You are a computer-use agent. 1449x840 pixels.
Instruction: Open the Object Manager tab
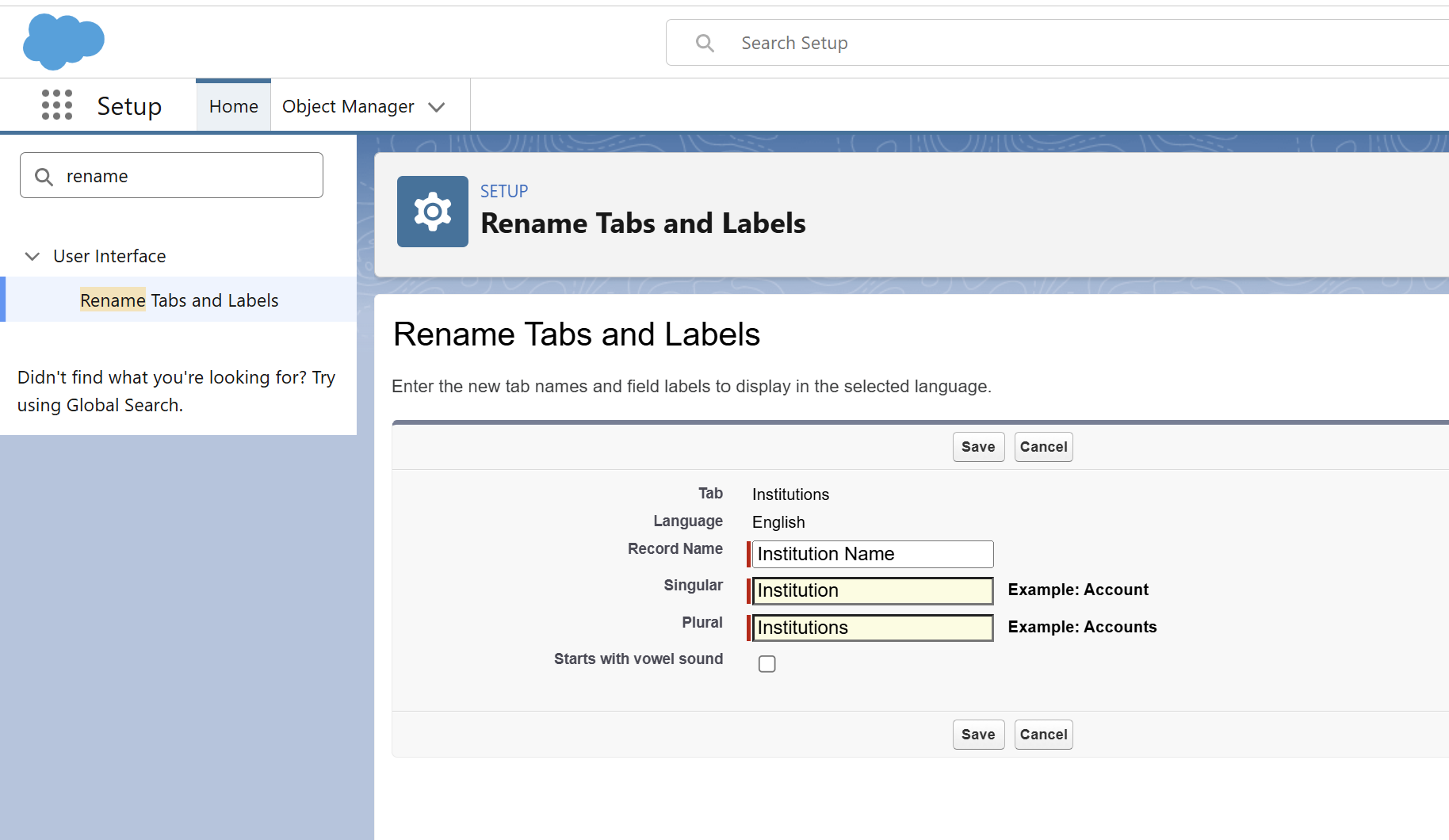(348, 106)
